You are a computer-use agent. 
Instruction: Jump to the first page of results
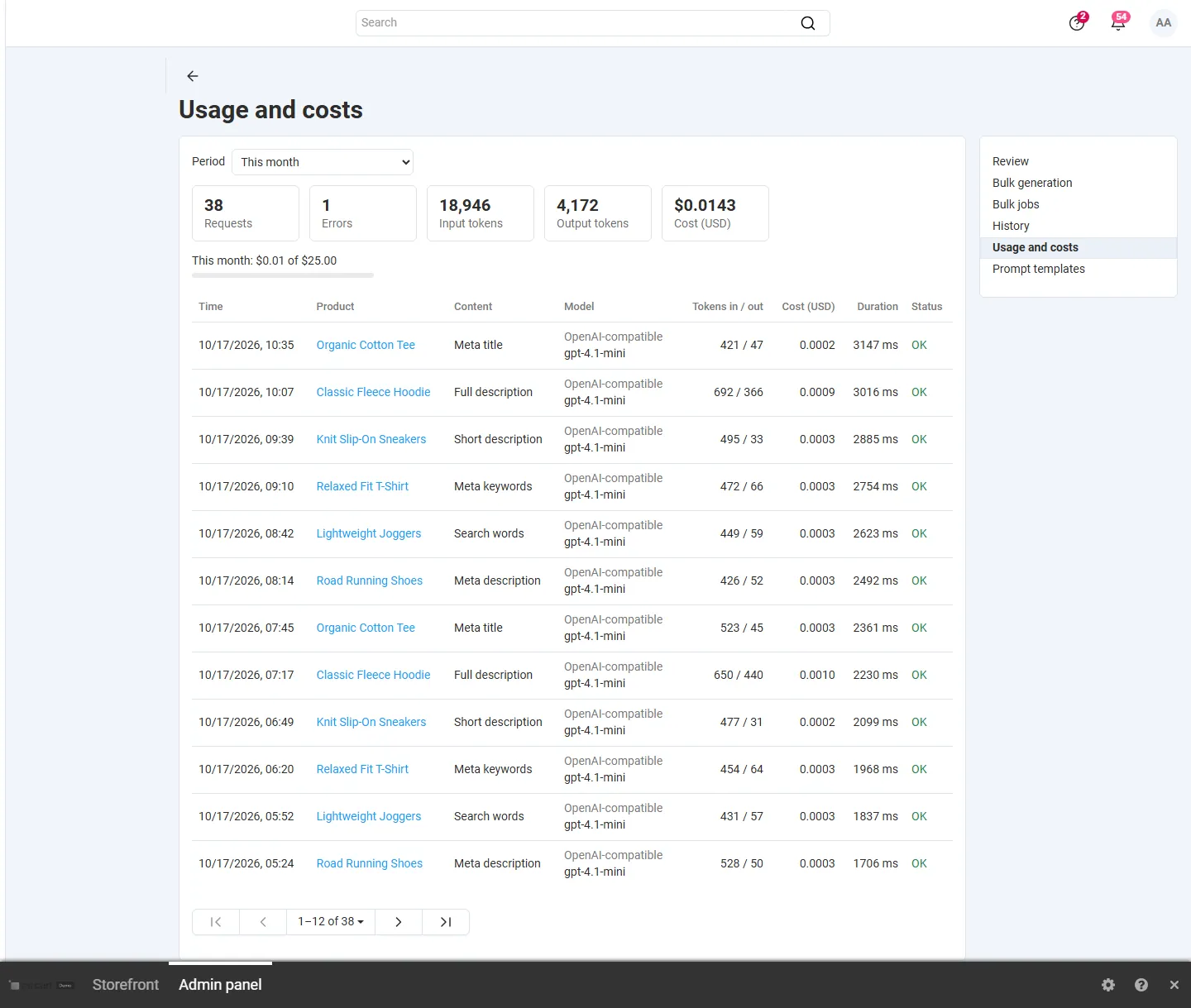(216, 922)
